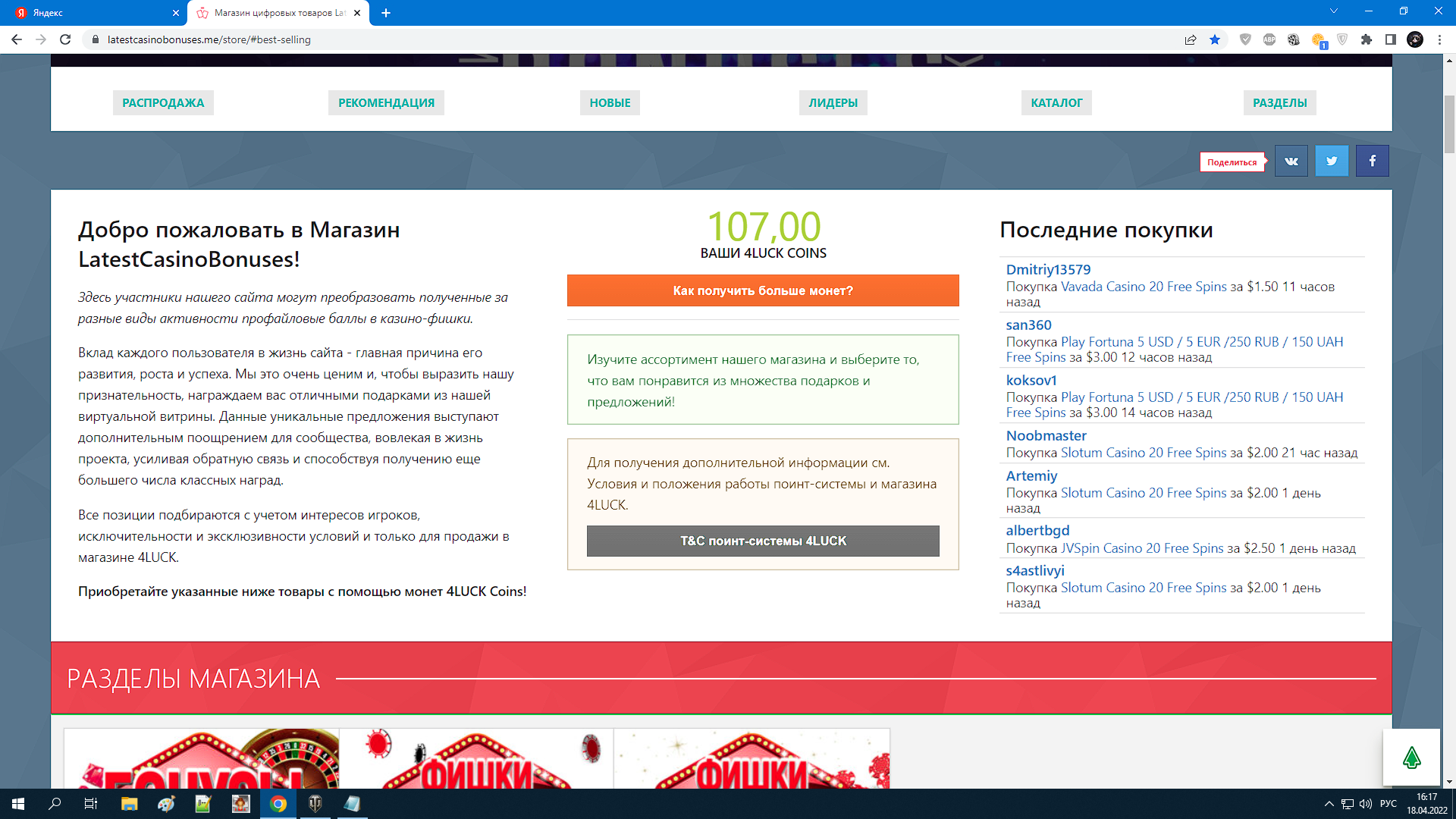Open Windows taskbar search
1456x819 pixels.
[55, 804]
